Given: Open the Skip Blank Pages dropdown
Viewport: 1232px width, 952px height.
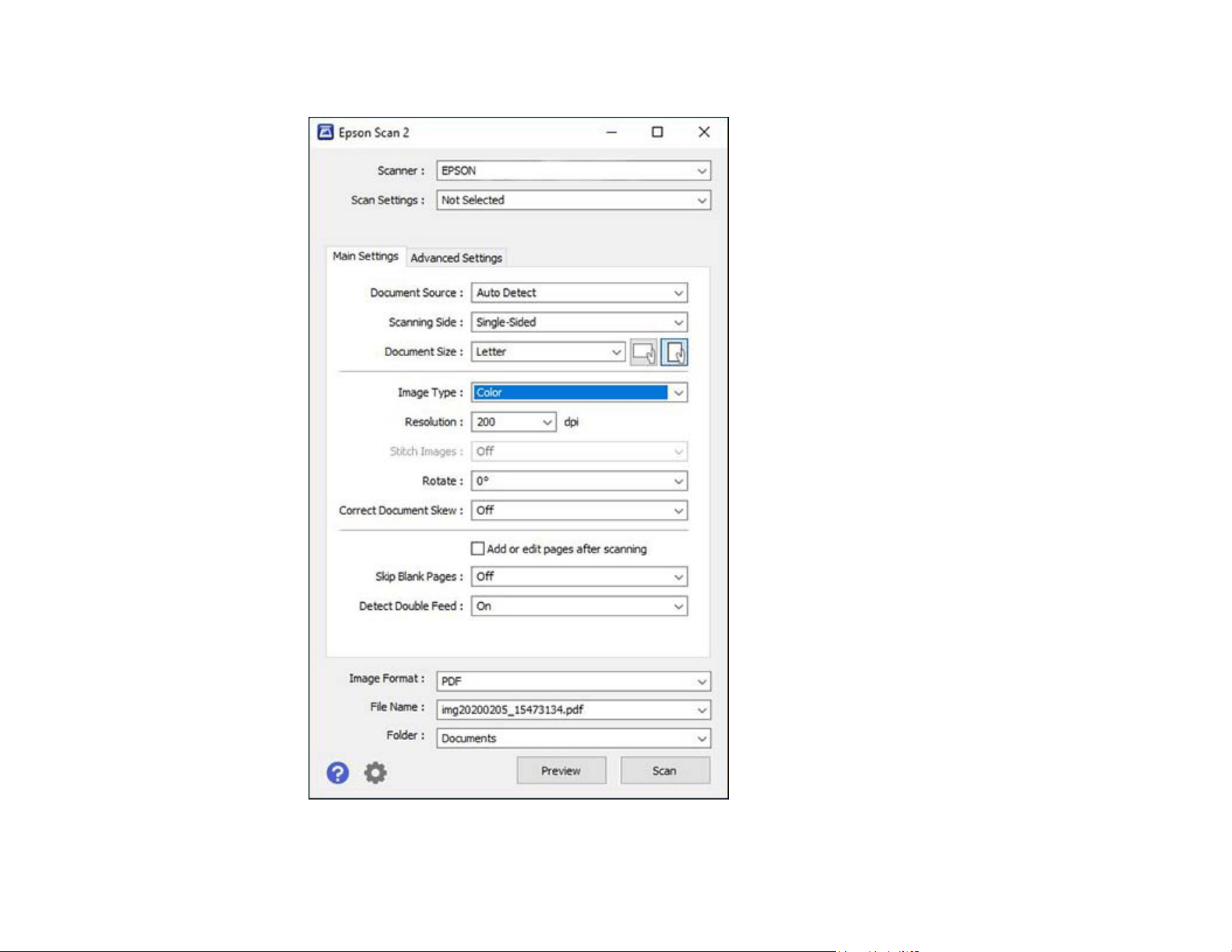Looking at the screenshot, I should (x=579, y=576).
